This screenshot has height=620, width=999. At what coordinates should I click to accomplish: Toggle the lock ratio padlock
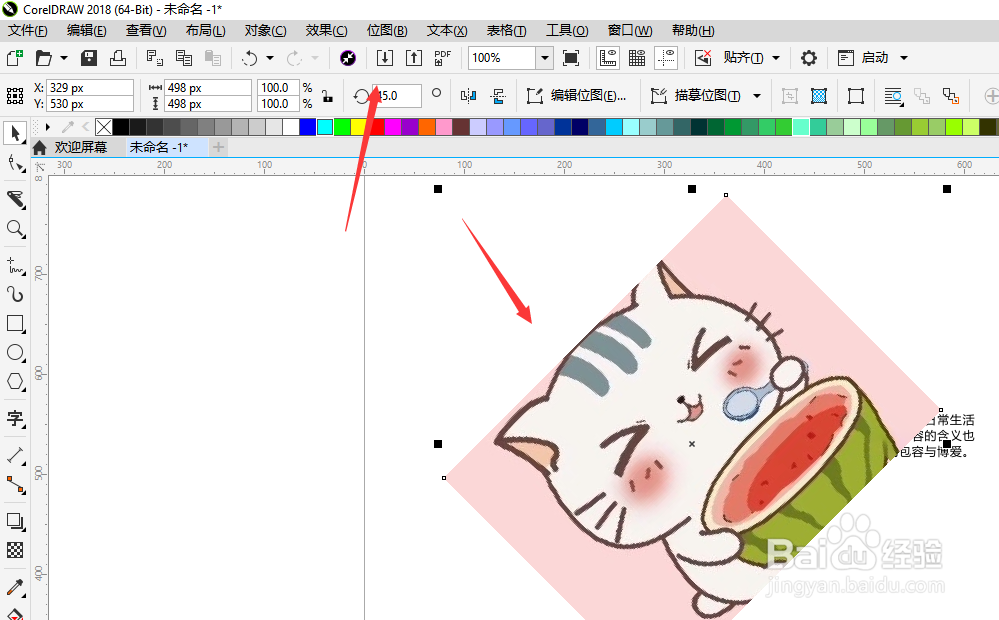[327, 96]
